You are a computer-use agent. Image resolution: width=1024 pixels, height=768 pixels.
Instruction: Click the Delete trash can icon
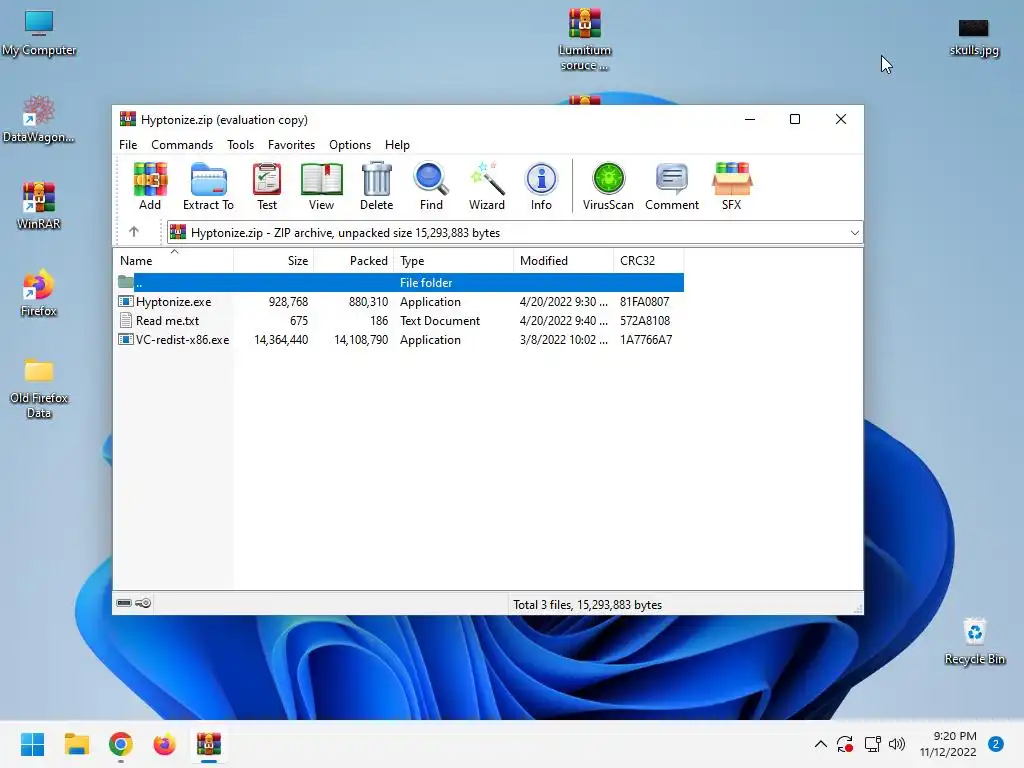377,186
